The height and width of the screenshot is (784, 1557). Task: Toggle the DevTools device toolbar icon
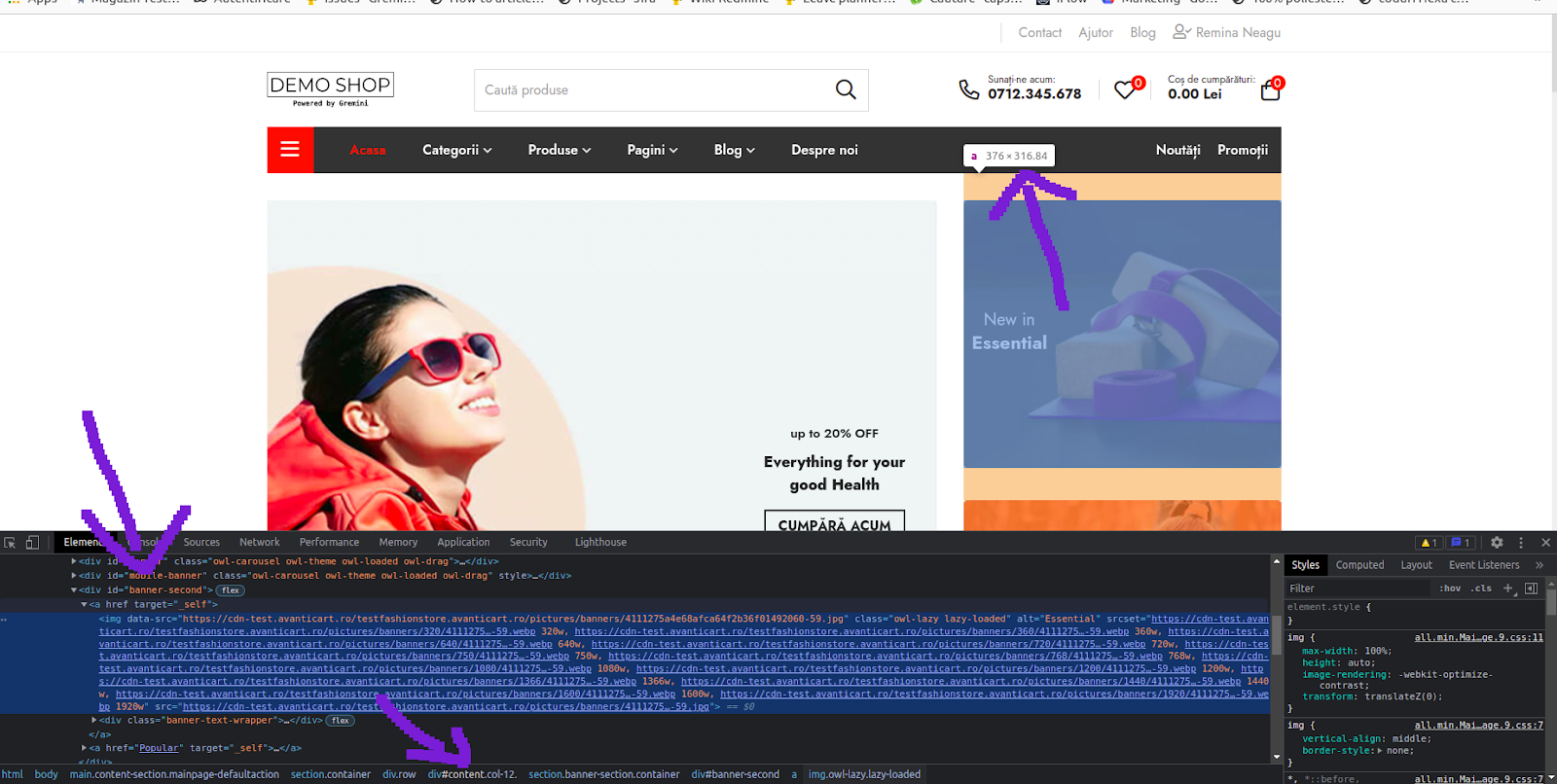32,543
